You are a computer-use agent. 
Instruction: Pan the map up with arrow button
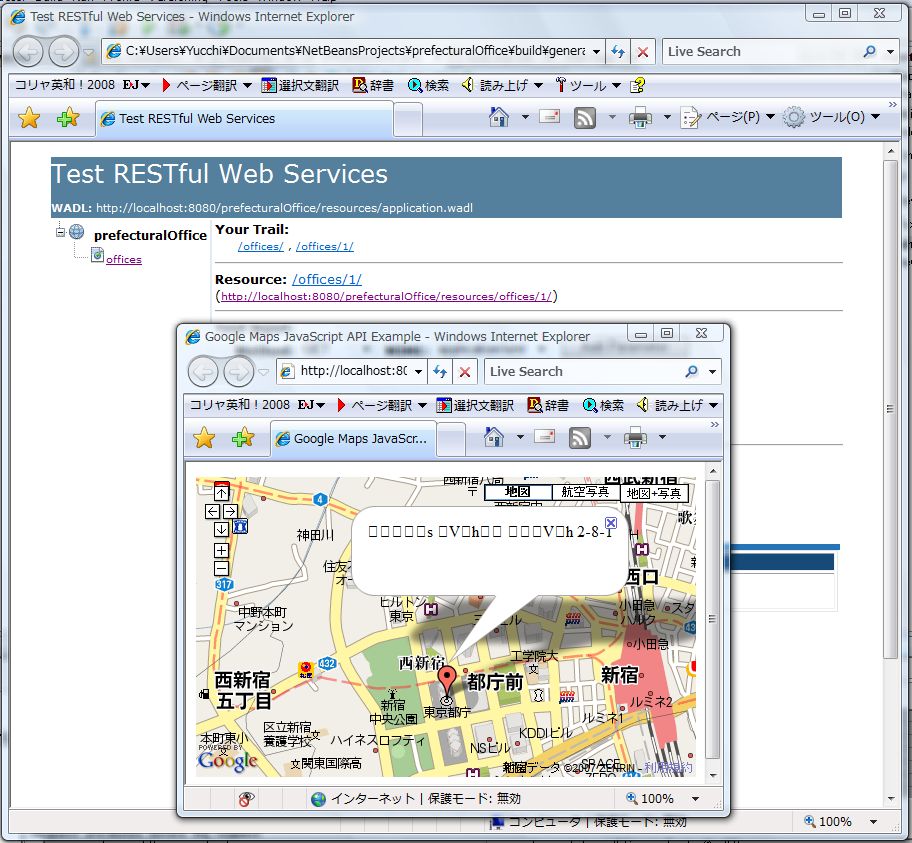point(221,492)
